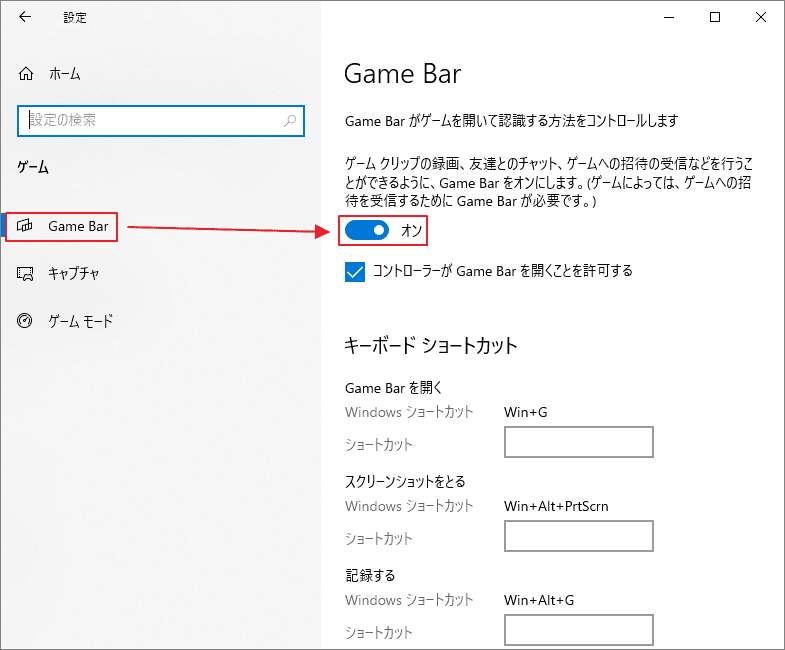Select the Game Bar sidebar icon
Screen dimensions: 785x650
[x=25, y=226]
